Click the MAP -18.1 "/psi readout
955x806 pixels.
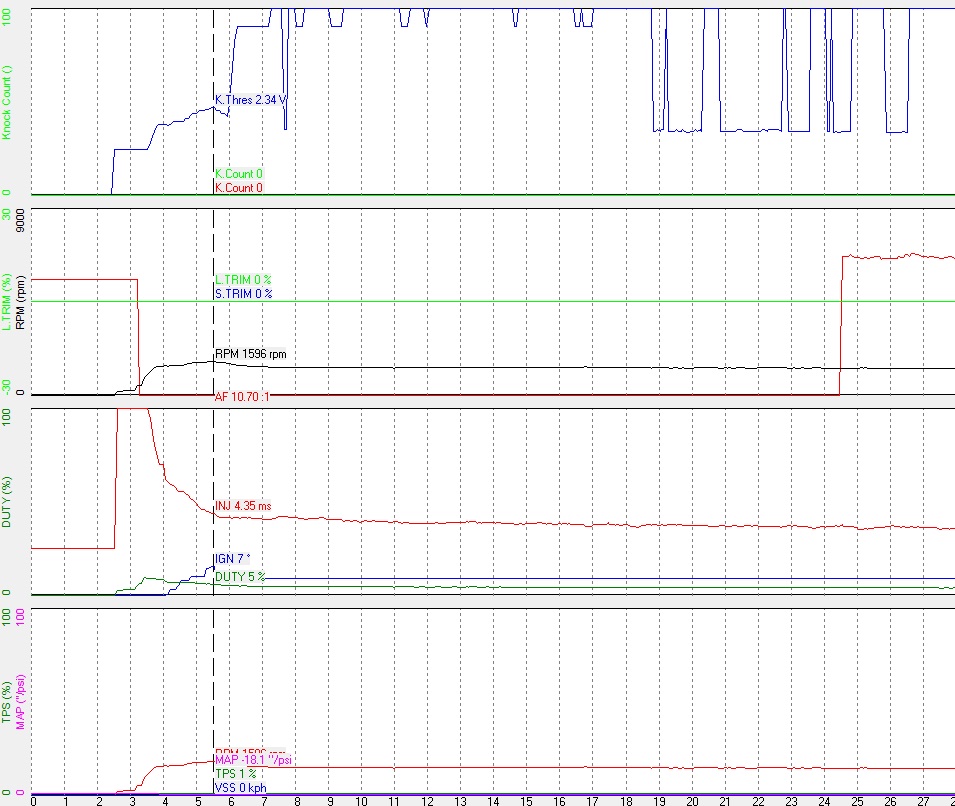[254, 760]
